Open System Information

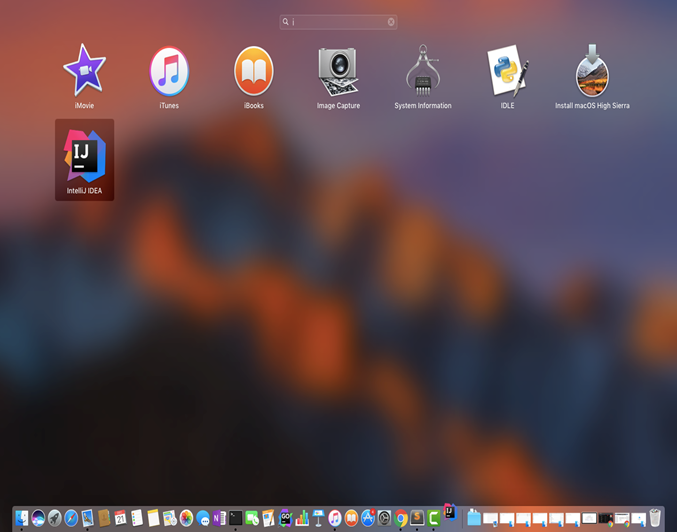(x=423, y=70)
